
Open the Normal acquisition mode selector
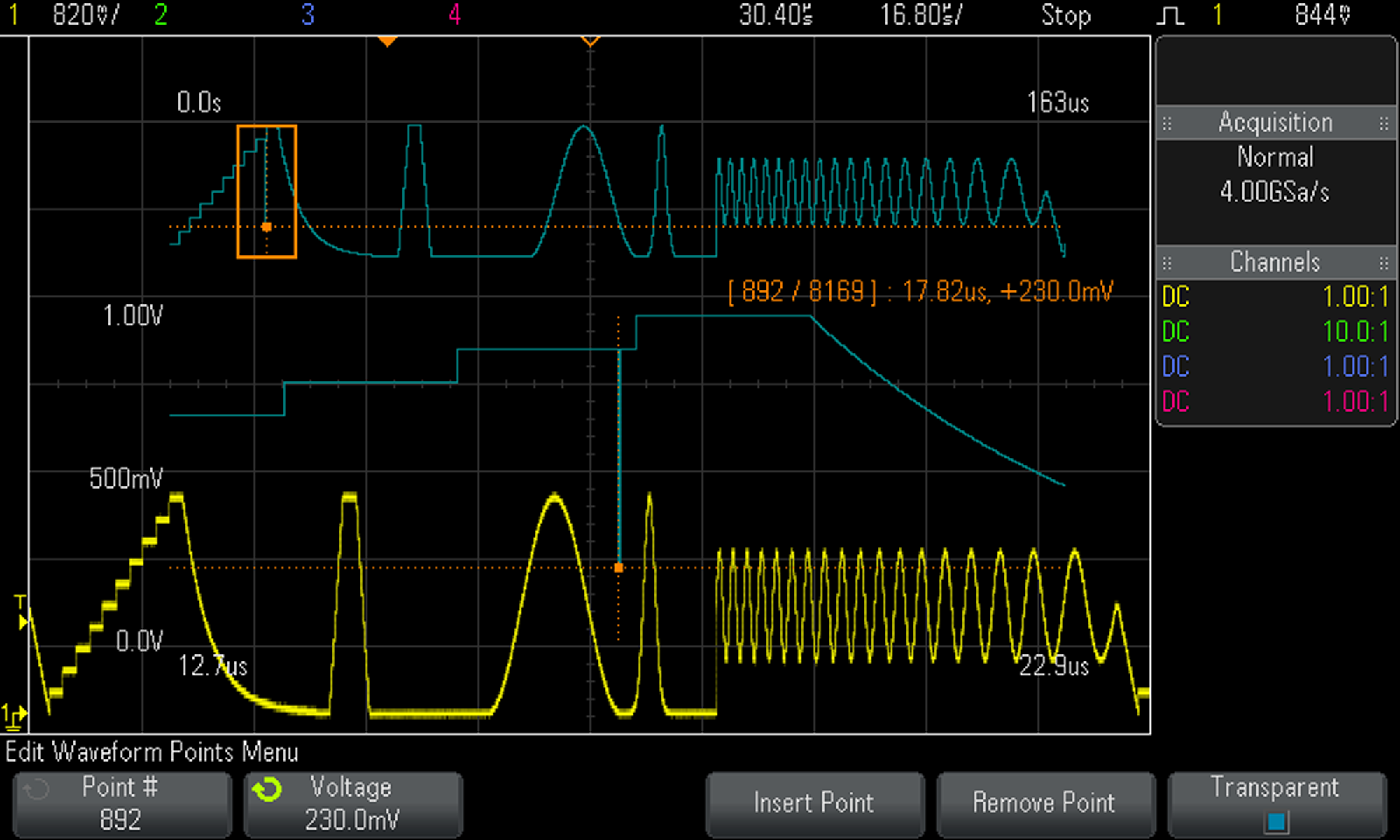1275,157
